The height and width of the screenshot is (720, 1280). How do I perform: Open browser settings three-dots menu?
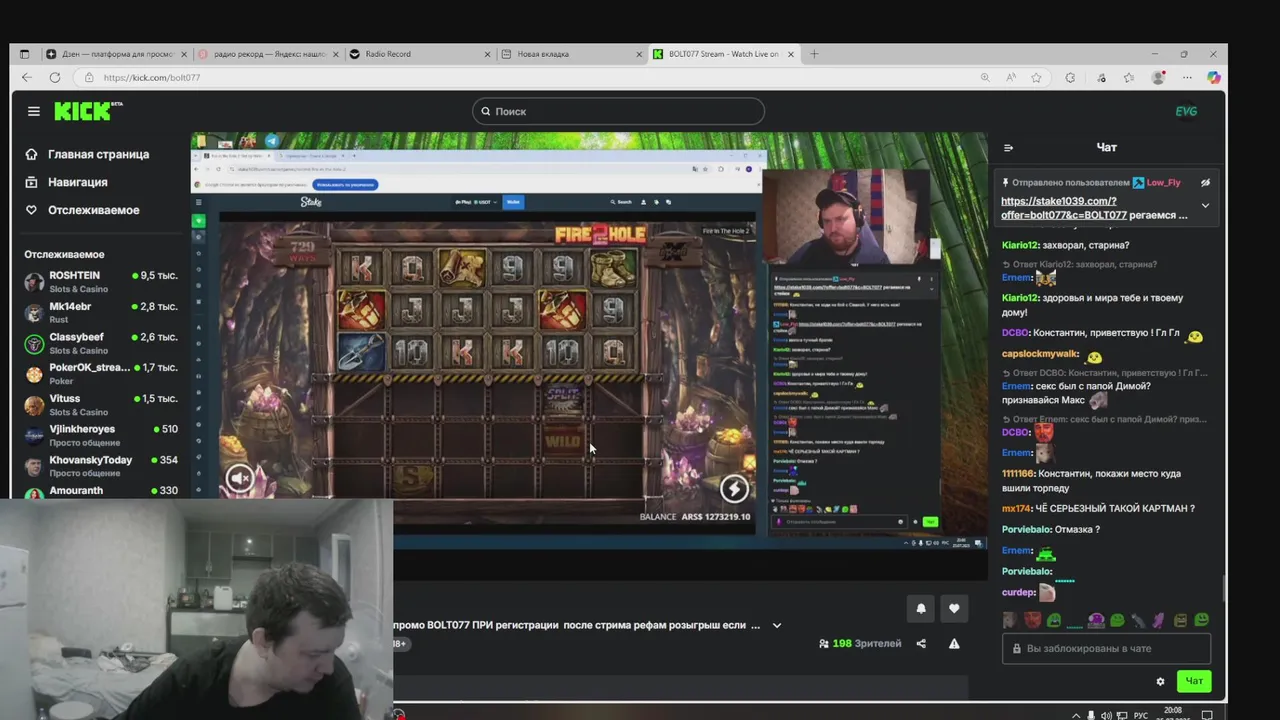click(1187, 77)
